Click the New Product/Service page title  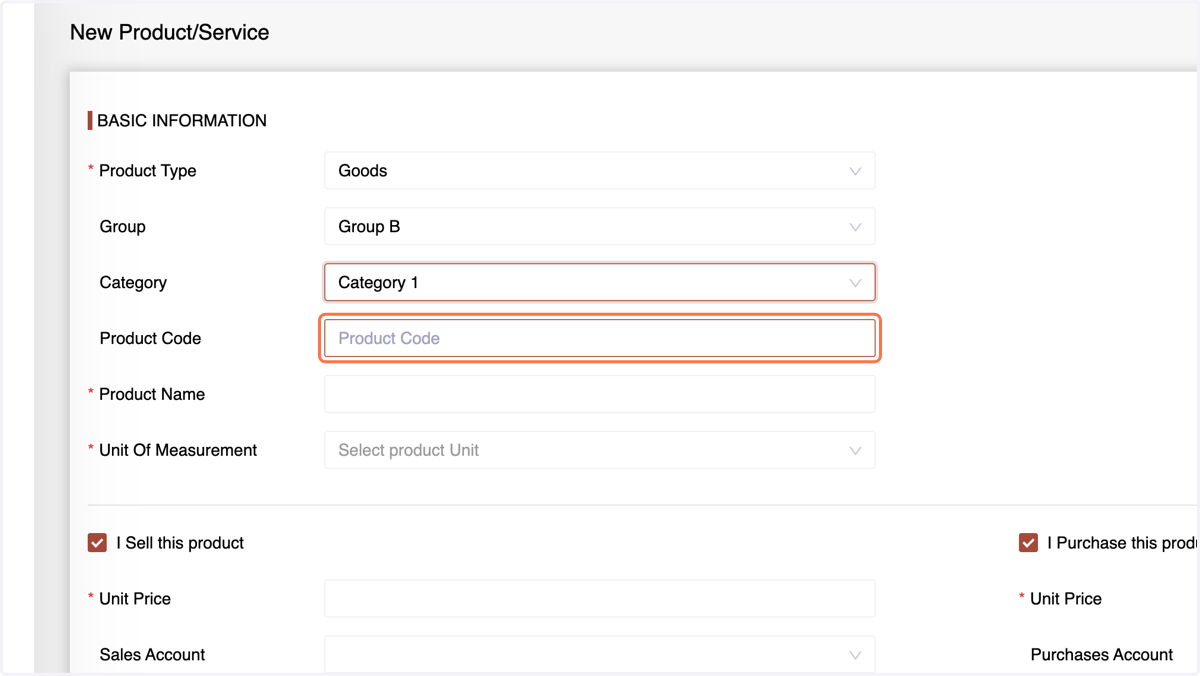pos(169,32)
